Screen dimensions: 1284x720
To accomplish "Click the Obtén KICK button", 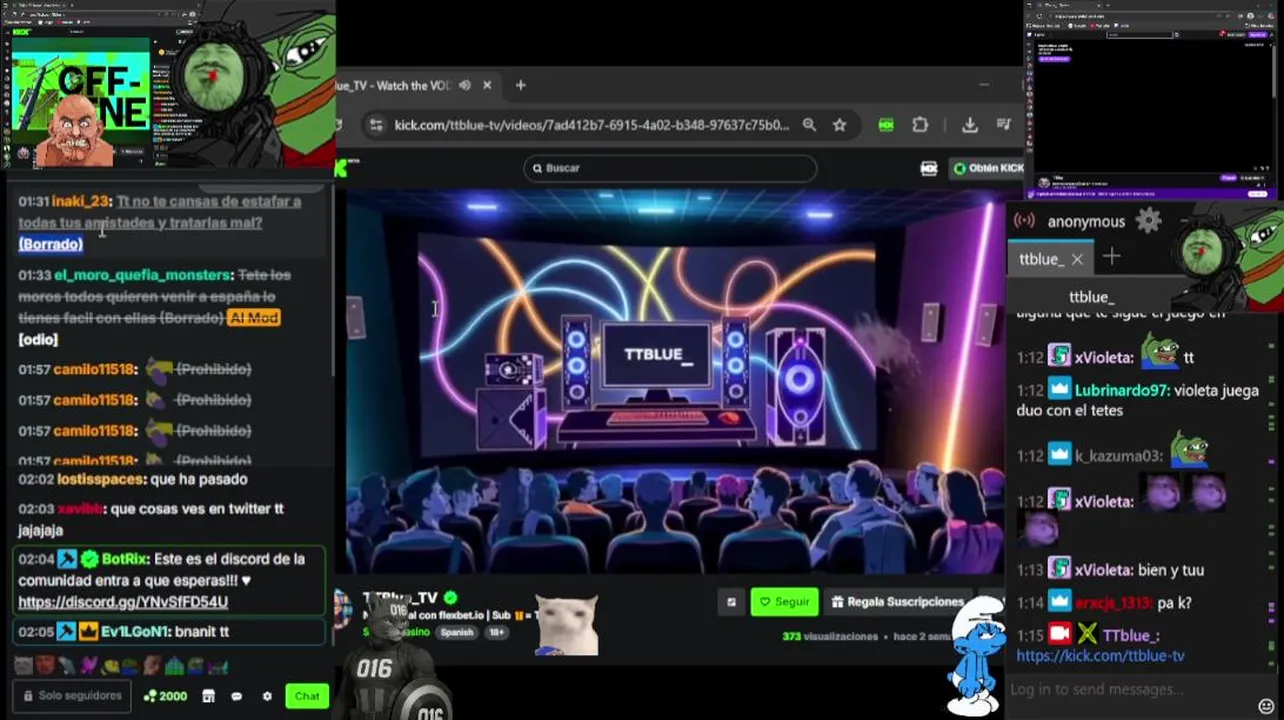I will click(x=988, y=168).
